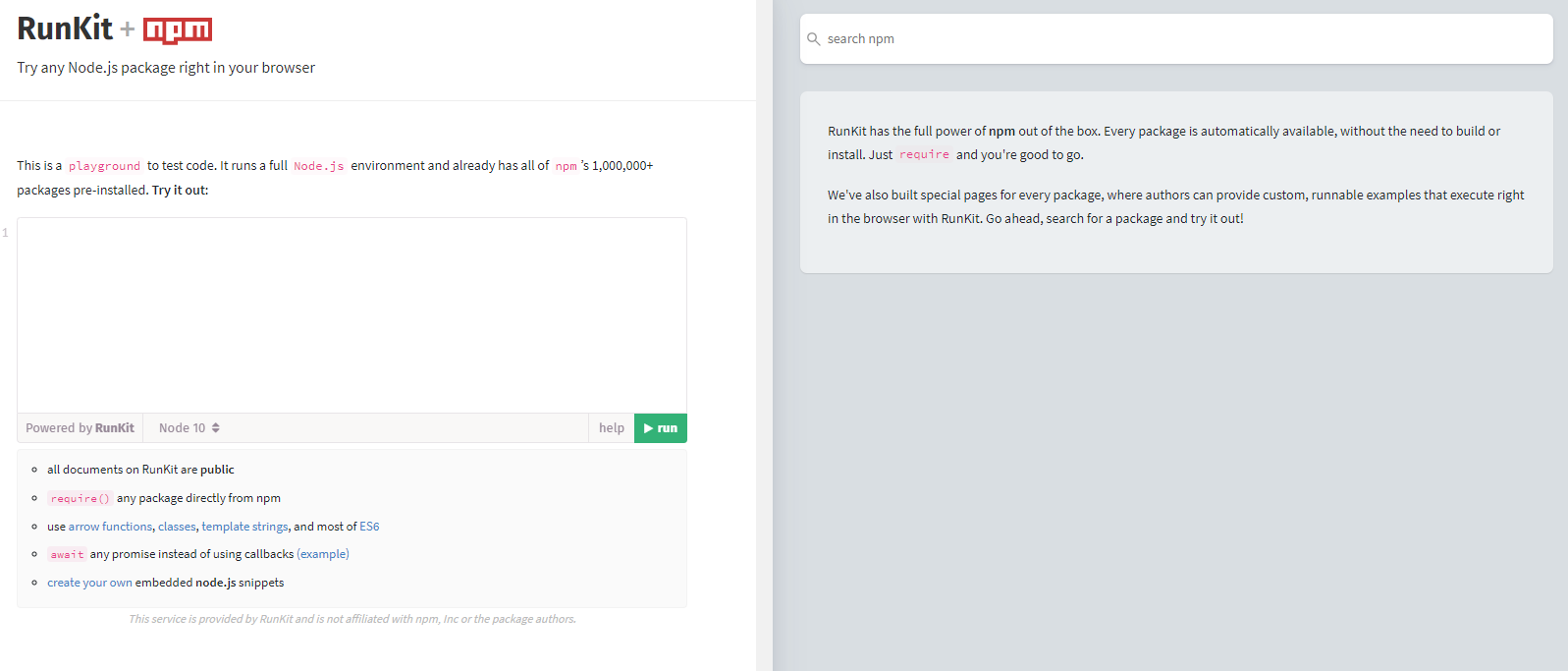Open the arrow functions link

click(x=110, y=527)
